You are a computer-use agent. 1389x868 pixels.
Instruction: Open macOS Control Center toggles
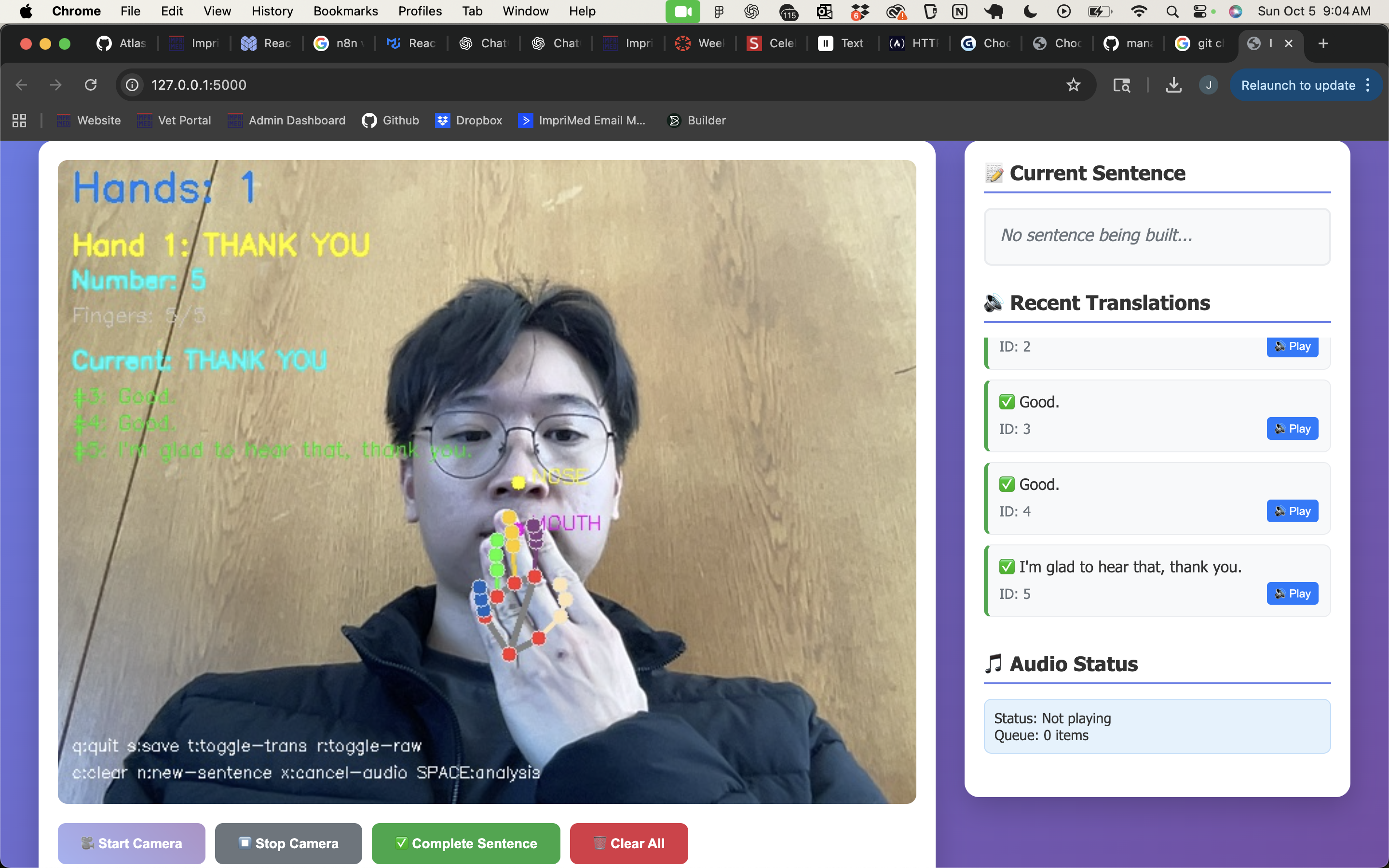tap(1199, 11)
